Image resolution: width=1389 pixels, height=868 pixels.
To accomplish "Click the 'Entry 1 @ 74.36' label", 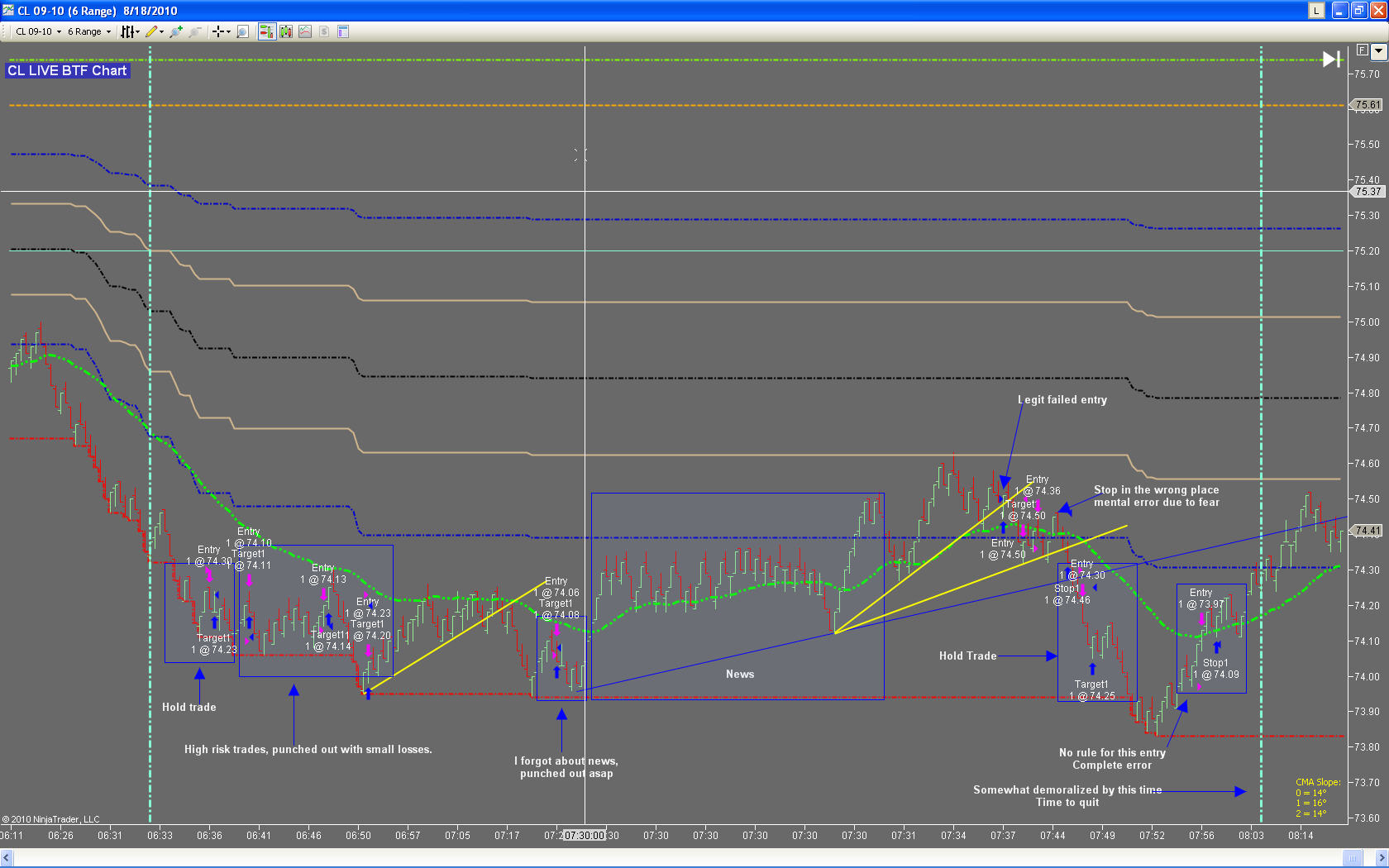I will click(x=1038, y=485).
